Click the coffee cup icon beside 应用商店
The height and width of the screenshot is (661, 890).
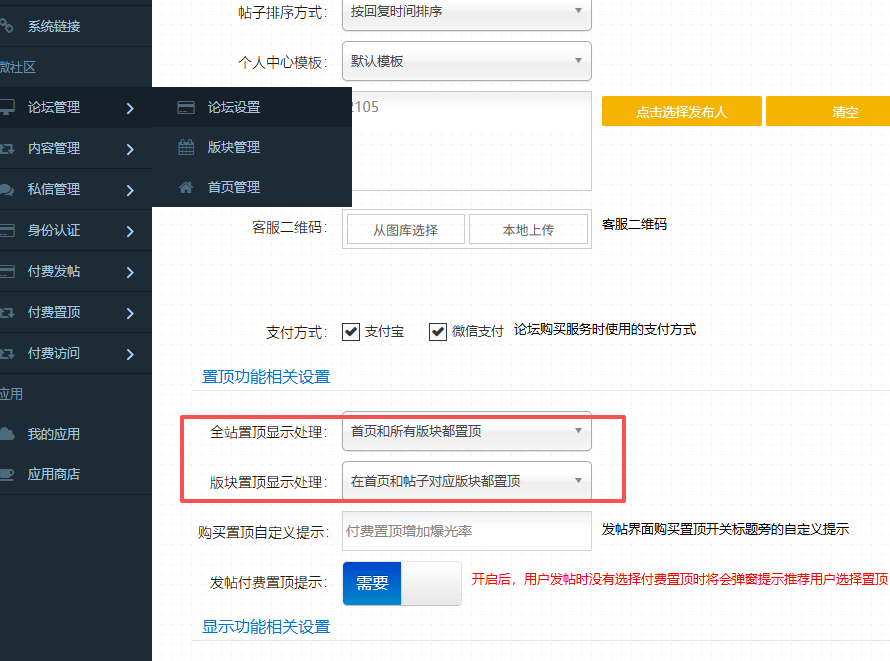coord(7,474)
